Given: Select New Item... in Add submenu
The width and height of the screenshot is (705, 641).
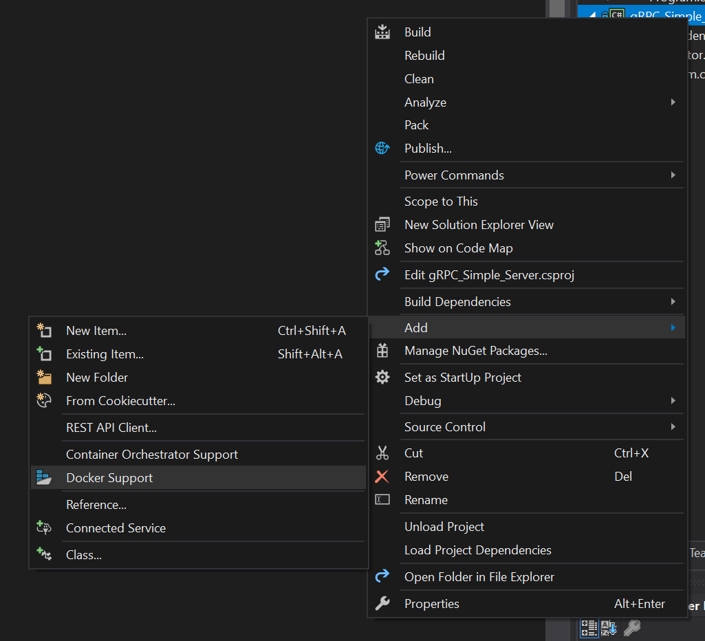Looking at the screenshot, I should tap(96, 331).
